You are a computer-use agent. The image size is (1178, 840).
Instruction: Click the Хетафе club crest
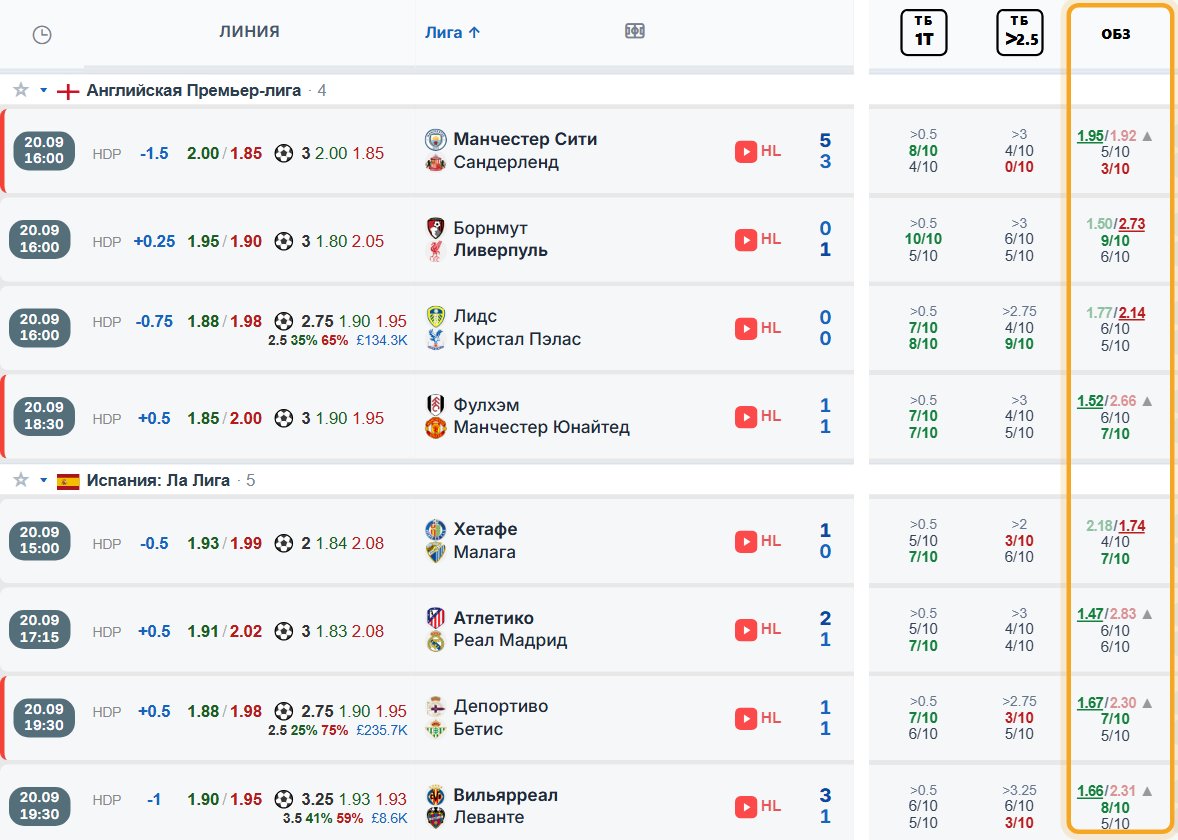436,529
